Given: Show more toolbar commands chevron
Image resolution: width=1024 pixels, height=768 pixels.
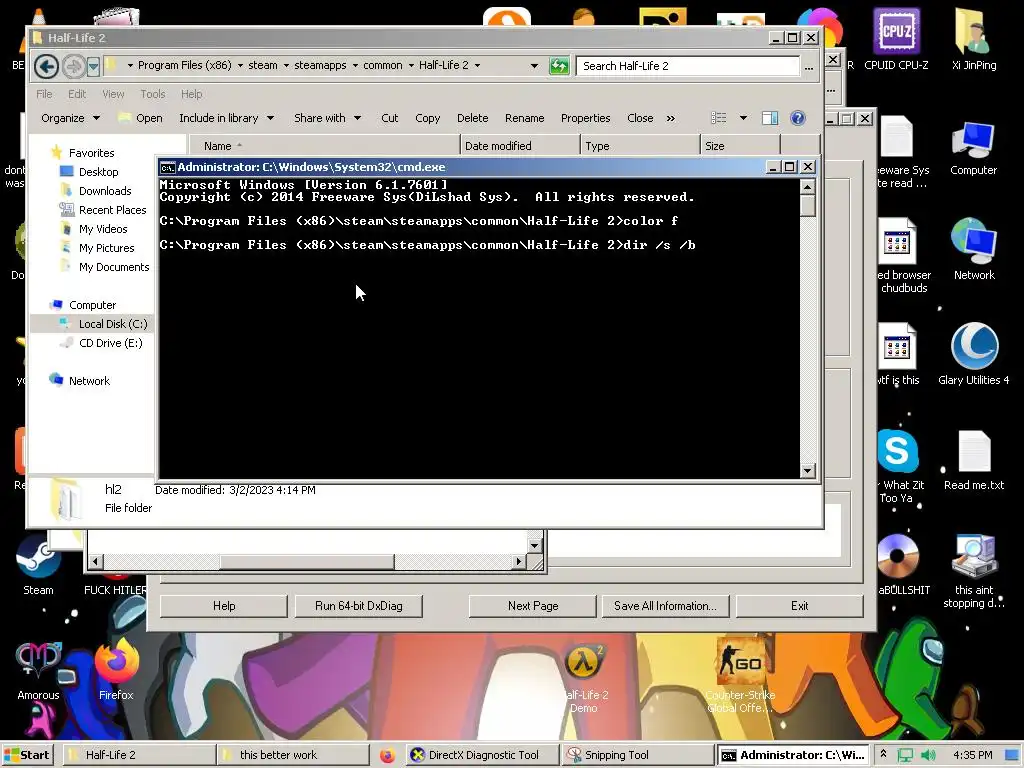Looking at the screenshot, I should (x=671, y=118).
